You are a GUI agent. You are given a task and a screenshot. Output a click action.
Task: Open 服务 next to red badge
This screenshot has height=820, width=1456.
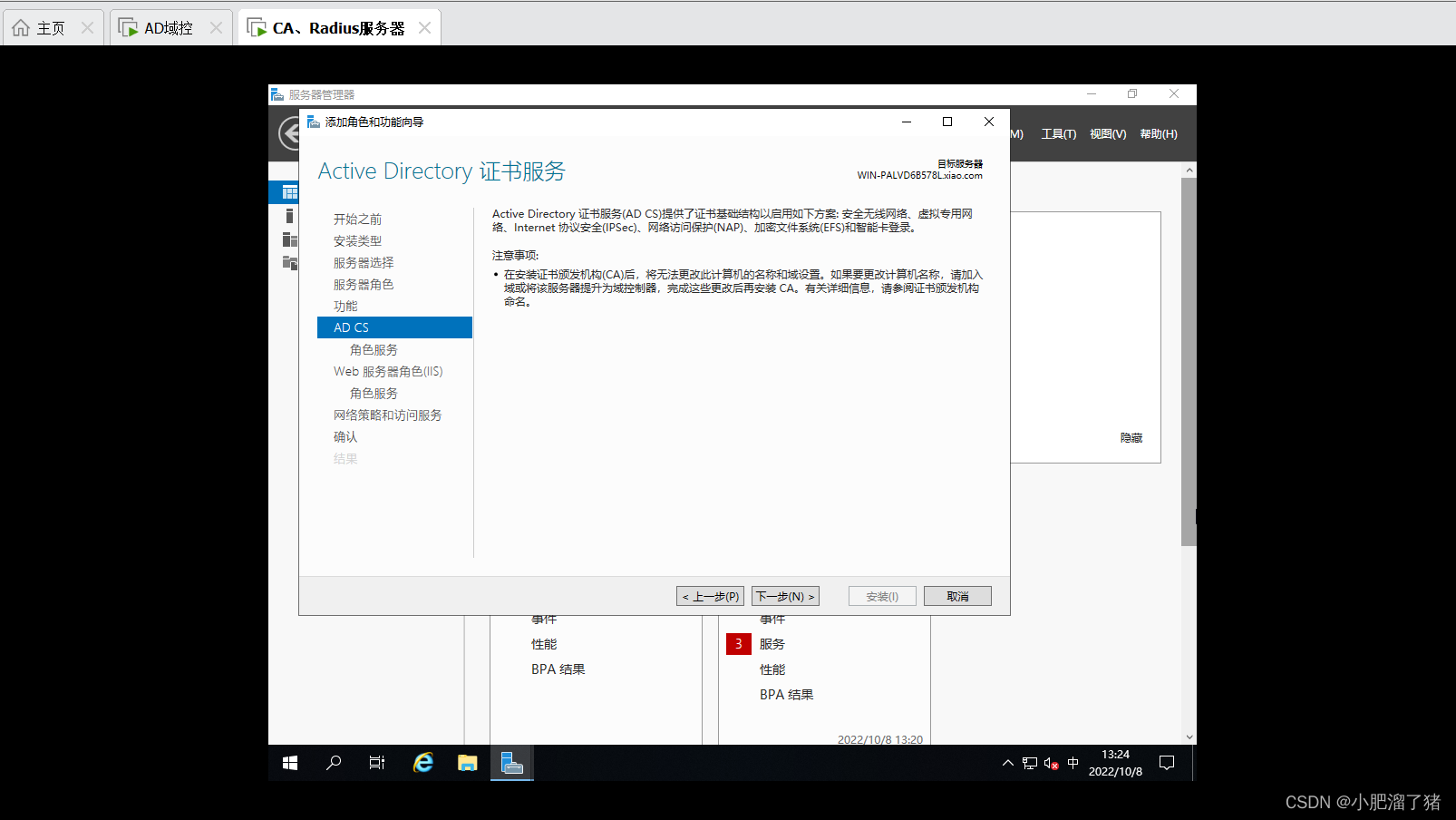coord(772,644)
